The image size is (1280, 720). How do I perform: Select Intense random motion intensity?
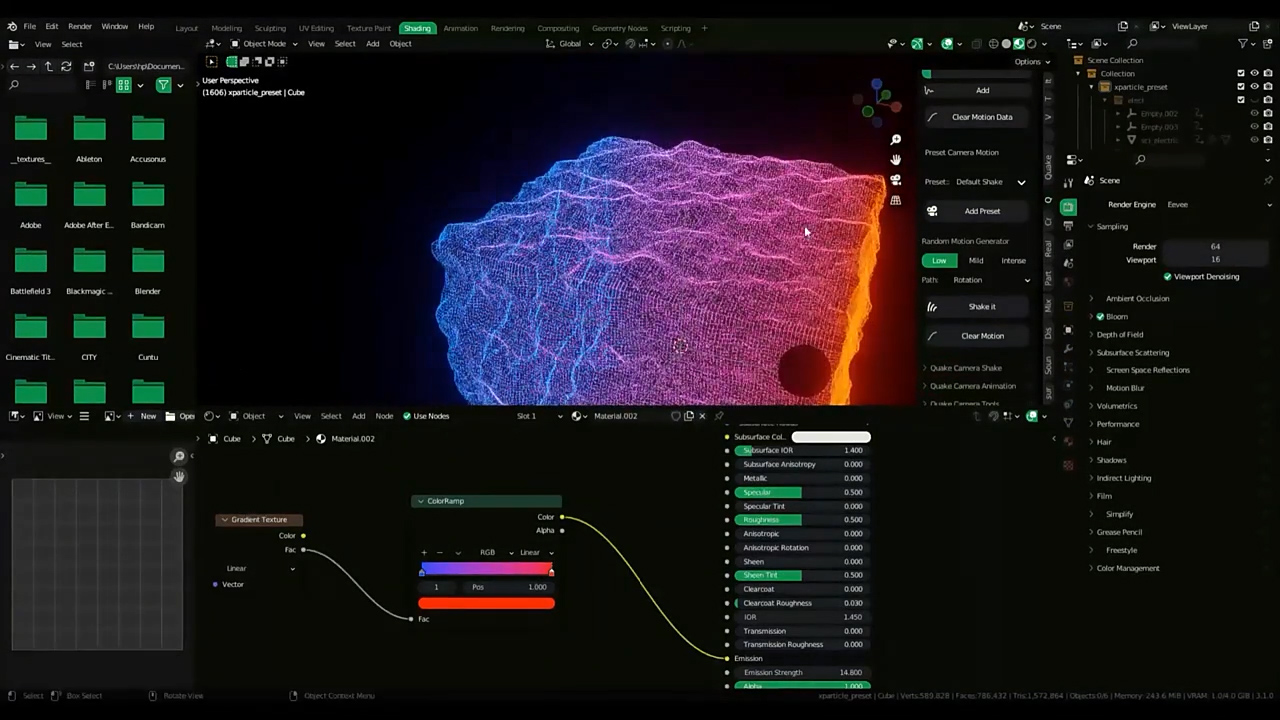(x=1013, y=261)
